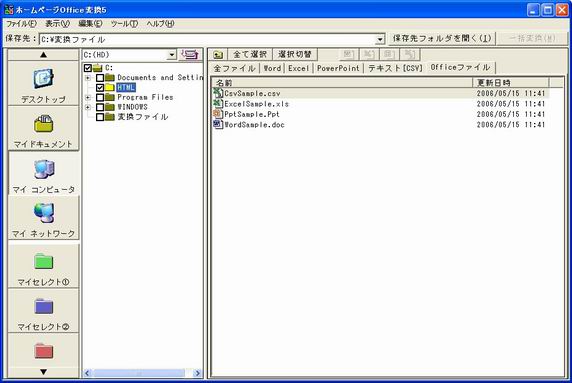This screenshot has height=383, width=572.
Task: Open the ヘルプ(H) menu
Action: (x=160, y=24)
